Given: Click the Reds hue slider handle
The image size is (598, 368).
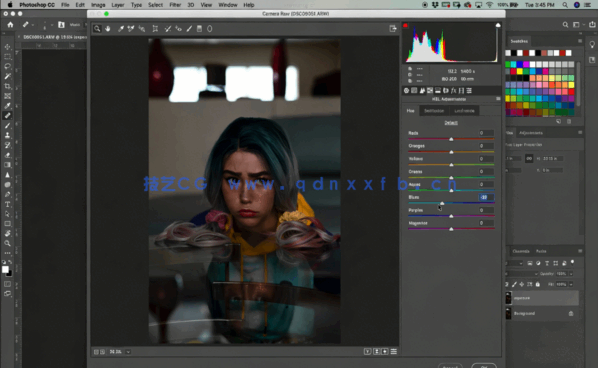Looking at the screenshot, I should click(451, 139).
